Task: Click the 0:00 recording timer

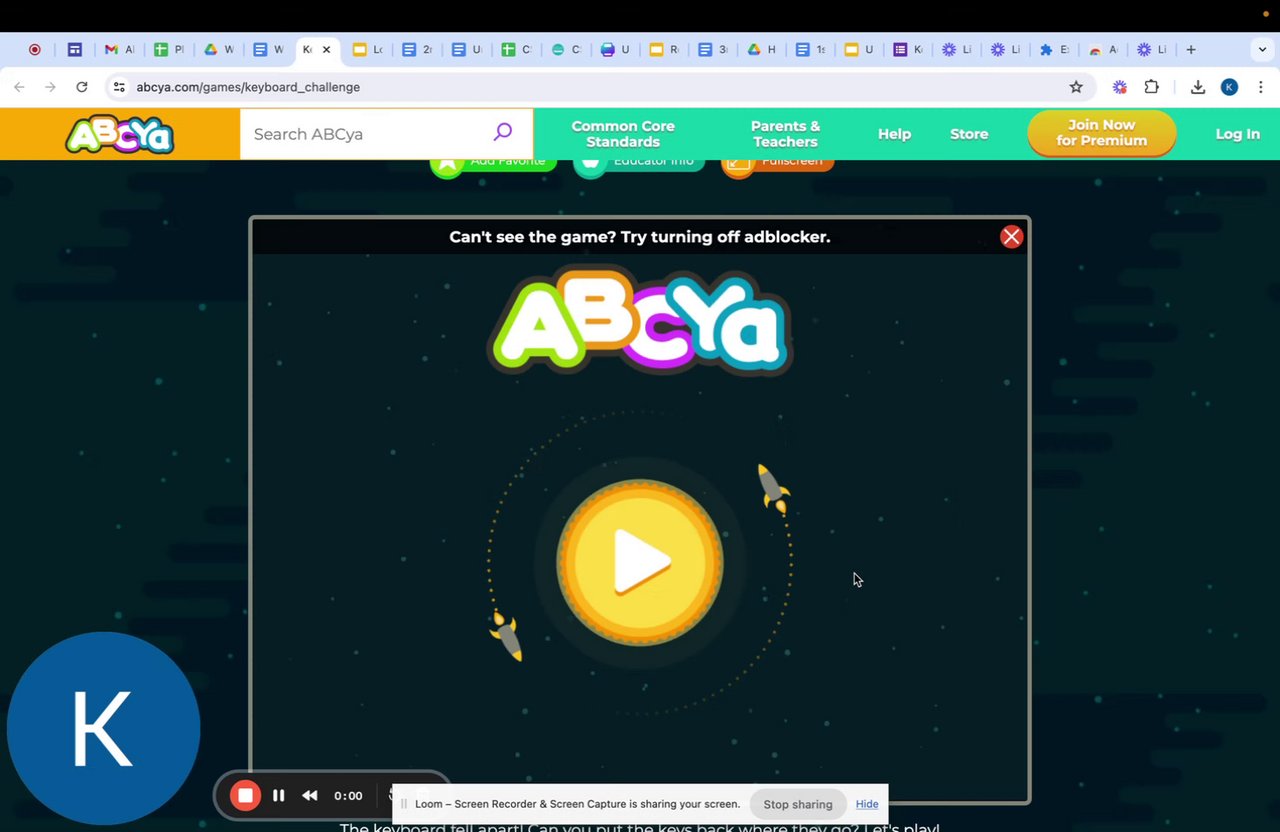Action: coord(348,796)
